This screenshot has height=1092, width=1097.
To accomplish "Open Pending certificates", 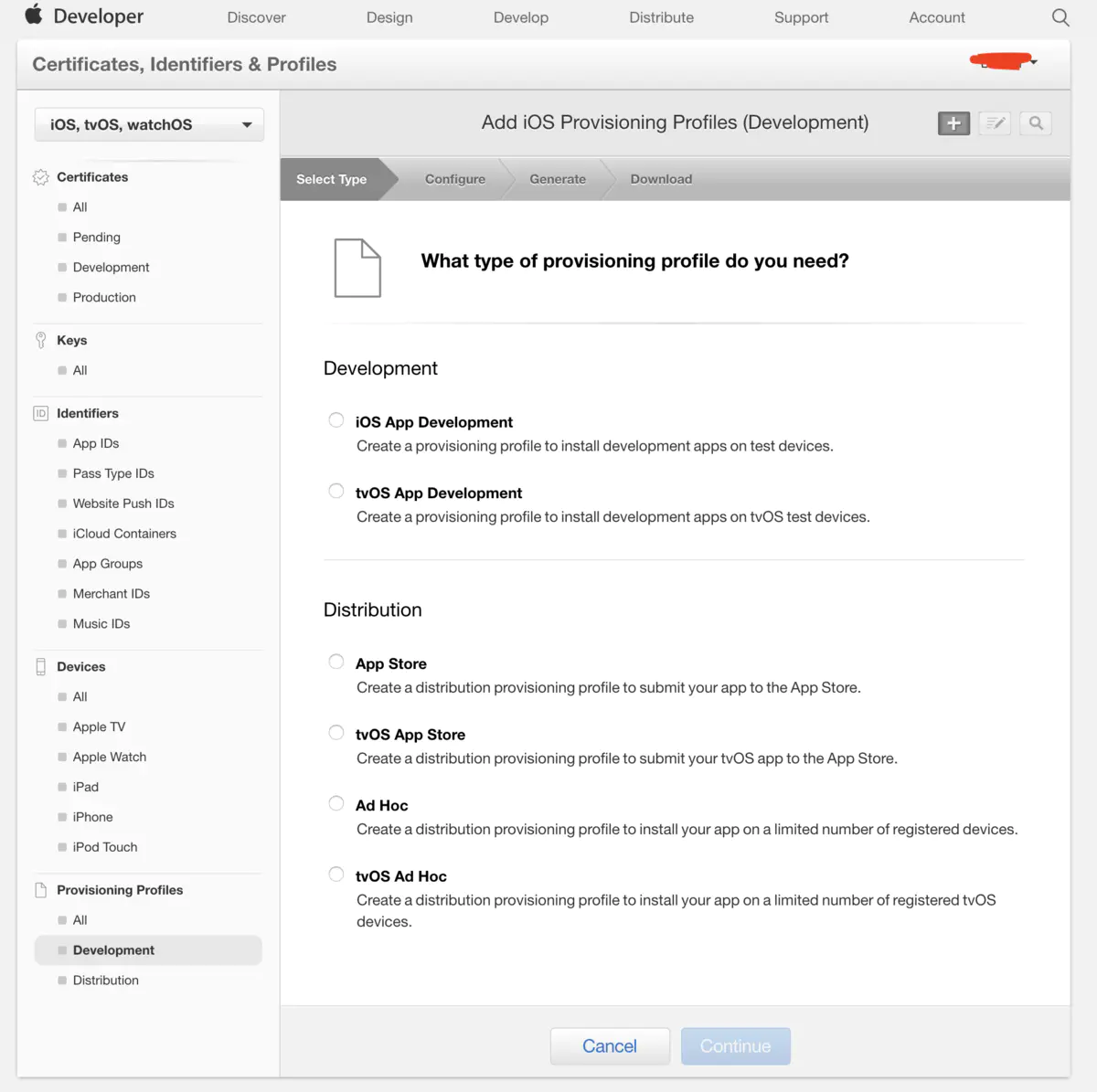I will click(x=97, y=238).
